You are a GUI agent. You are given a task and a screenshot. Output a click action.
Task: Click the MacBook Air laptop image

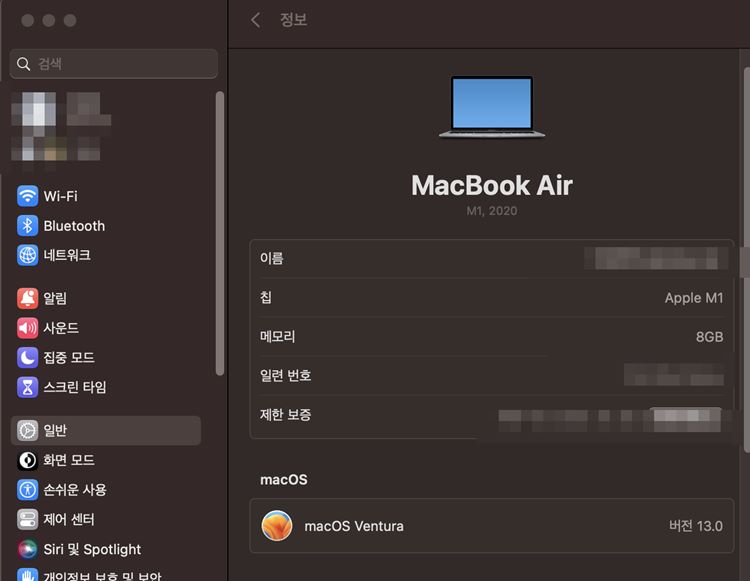492,107
